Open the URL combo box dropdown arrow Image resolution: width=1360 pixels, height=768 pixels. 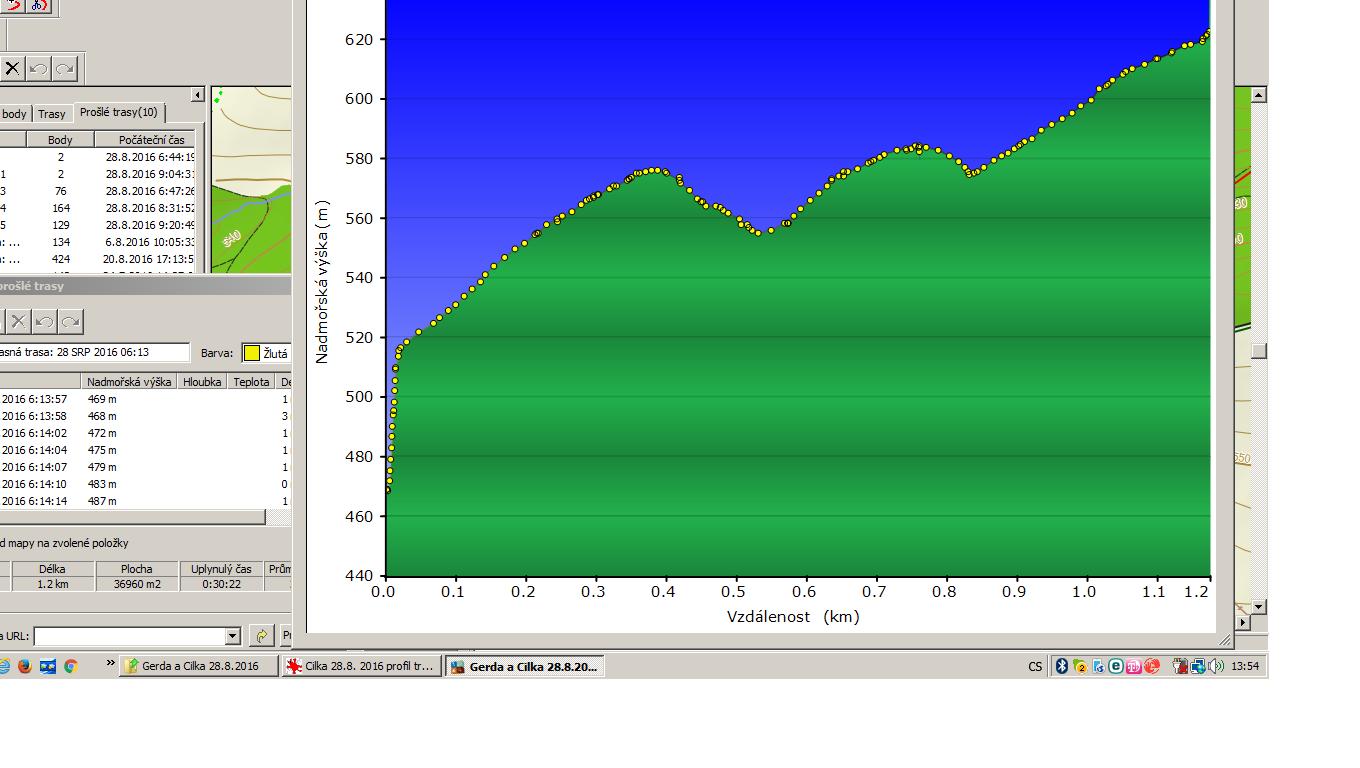pos(233,636)
